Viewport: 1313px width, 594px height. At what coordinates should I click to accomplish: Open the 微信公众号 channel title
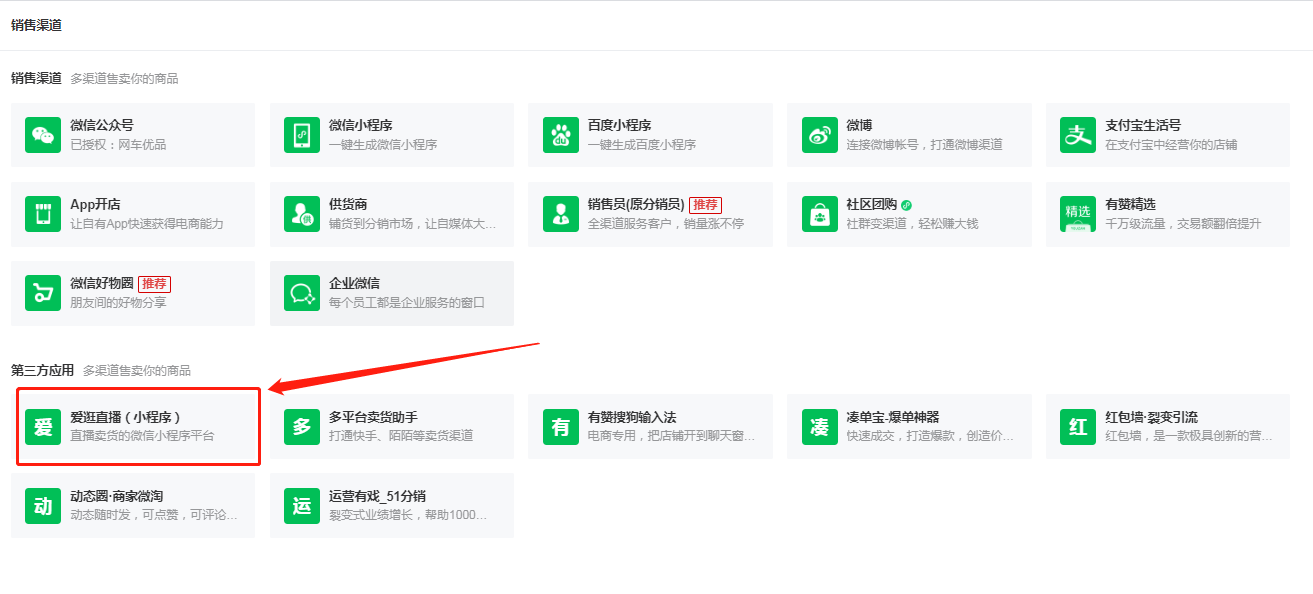[x=102, y=126]
